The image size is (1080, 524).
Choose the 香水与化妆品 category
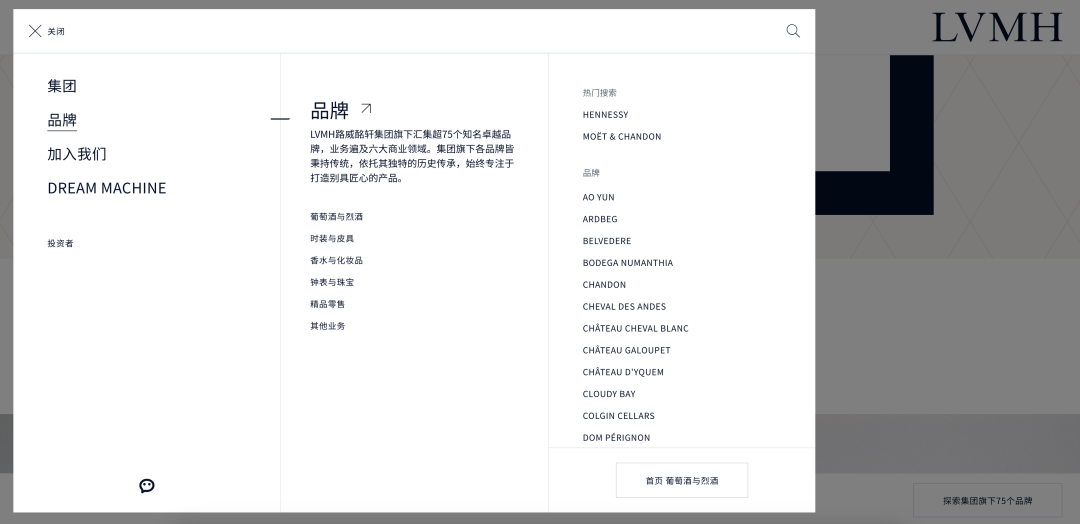tap(337, 261)
